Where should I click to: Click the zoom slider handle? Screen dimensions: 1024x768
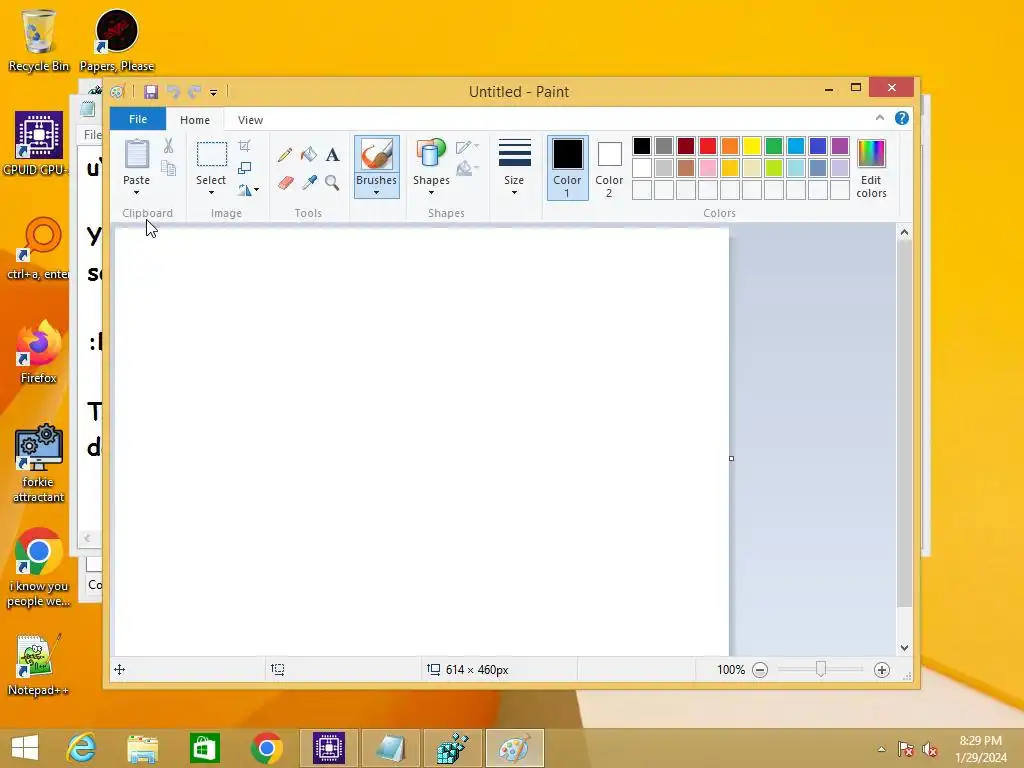pyautogui.click(x=820, y=669)
